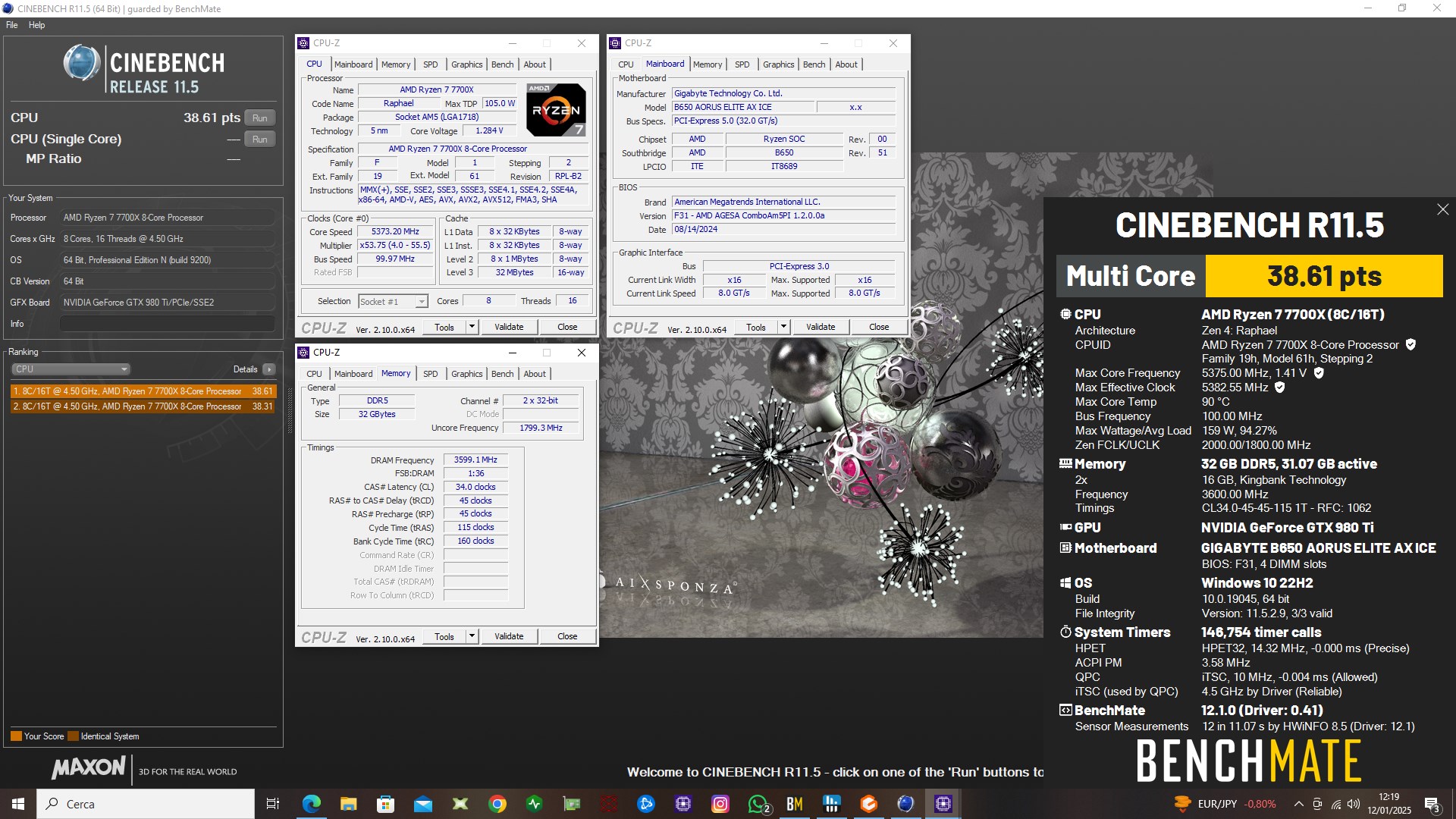Click the Details arrow in Ranking panel

pos(269,369)
